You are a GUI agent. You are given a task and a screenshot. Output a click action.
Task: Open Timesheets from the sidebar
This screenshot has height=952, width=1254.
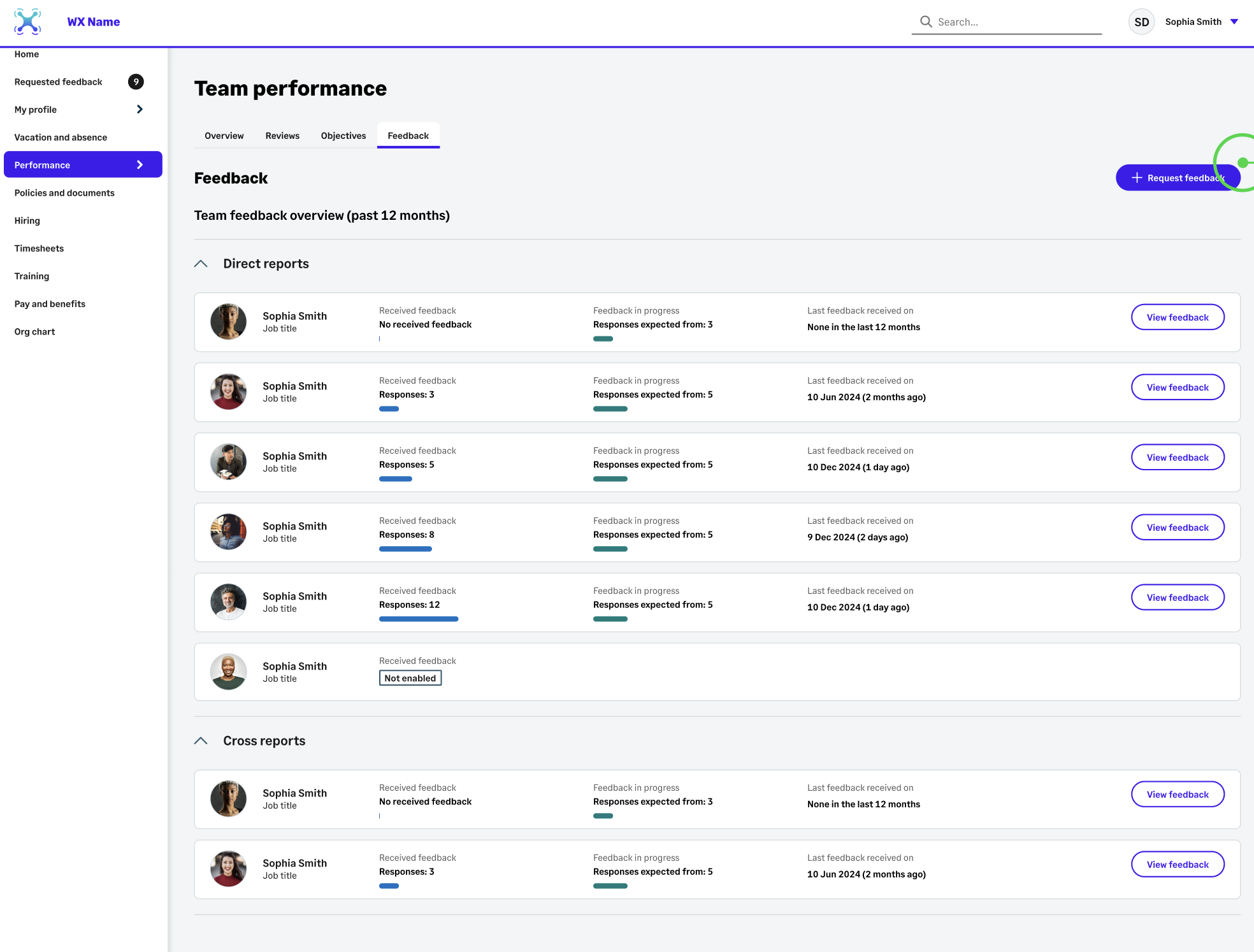point(39,249)
